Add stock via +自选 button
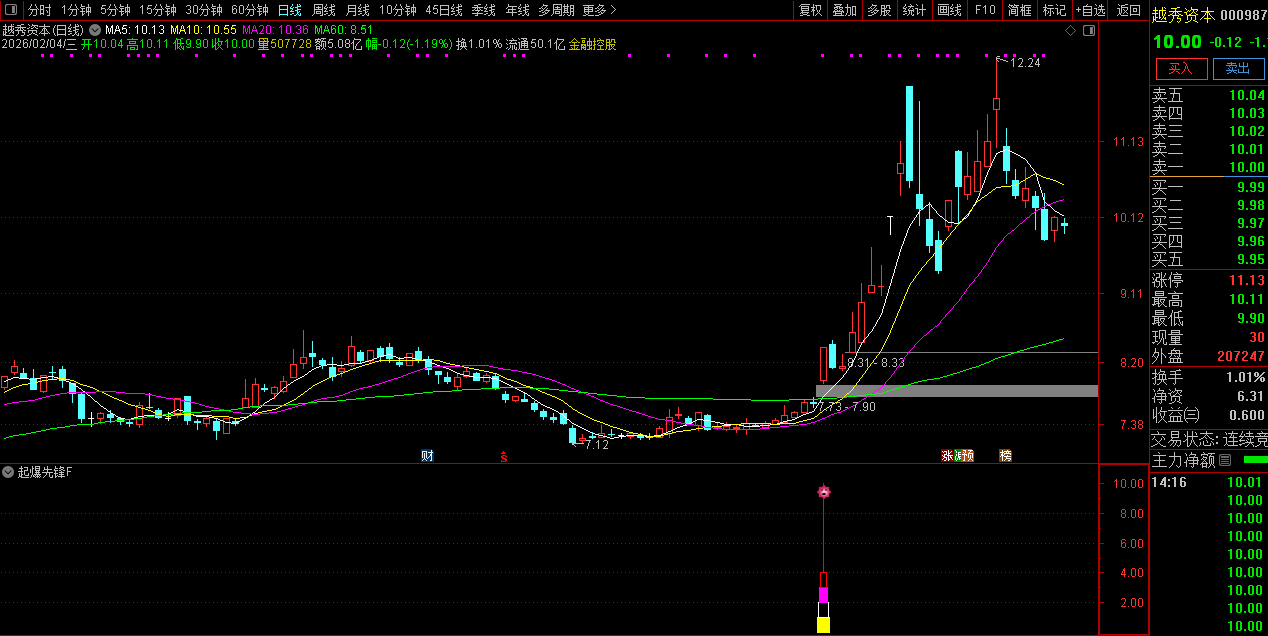1268x636 pixels. coord(1090,10)
